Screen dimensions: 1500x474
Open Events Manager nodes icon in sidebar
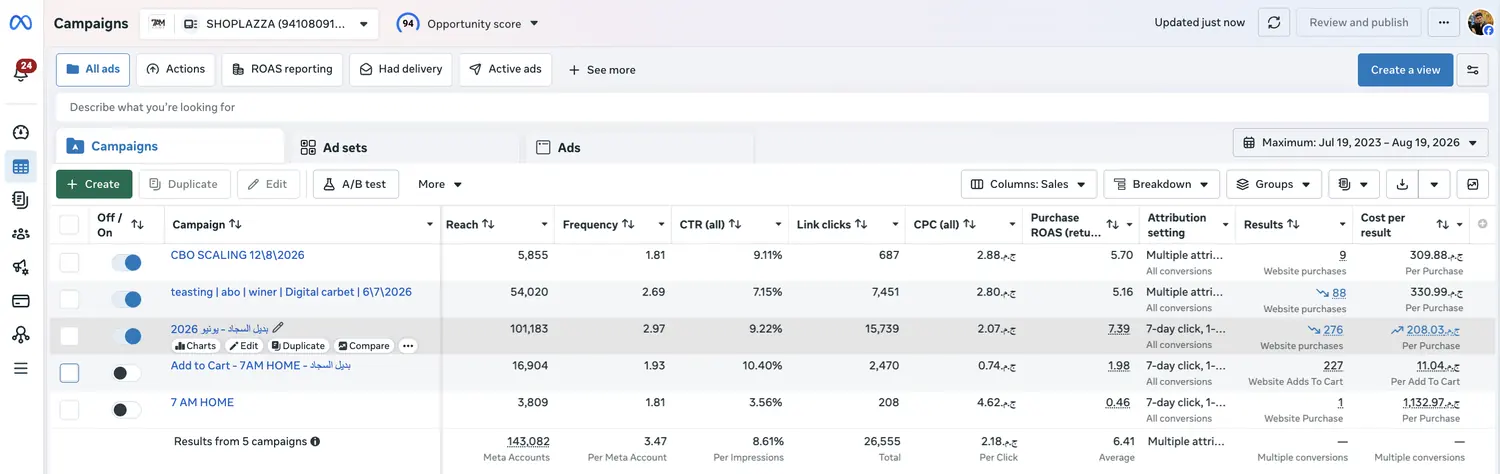pos(20,335)
